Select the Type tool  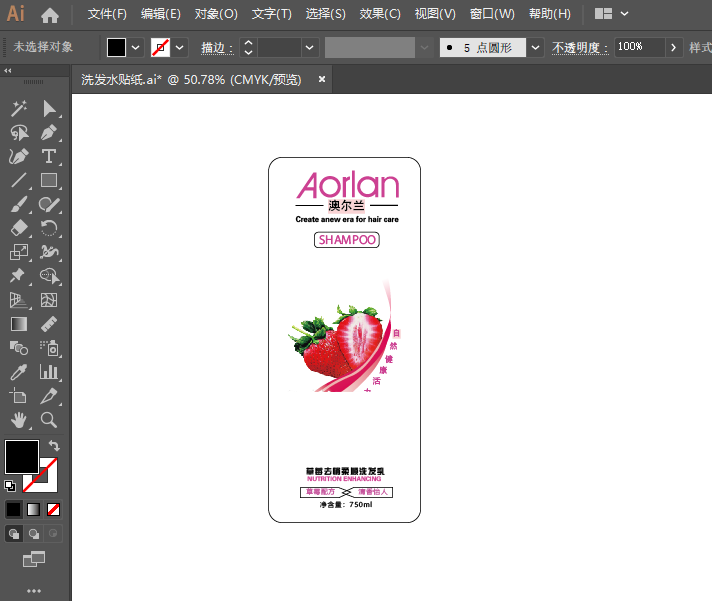pyautogui.click(x=48, y=156)
